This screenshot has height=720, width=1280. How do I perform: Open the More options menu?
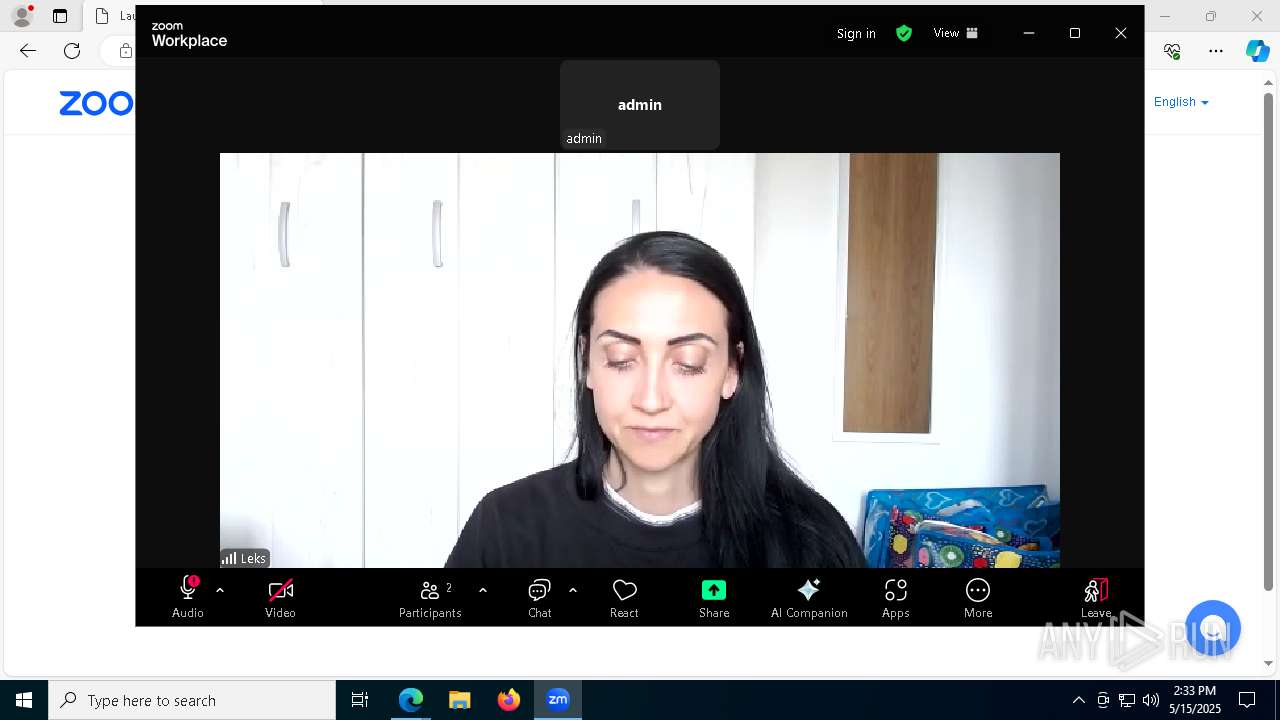click(978, 597)
